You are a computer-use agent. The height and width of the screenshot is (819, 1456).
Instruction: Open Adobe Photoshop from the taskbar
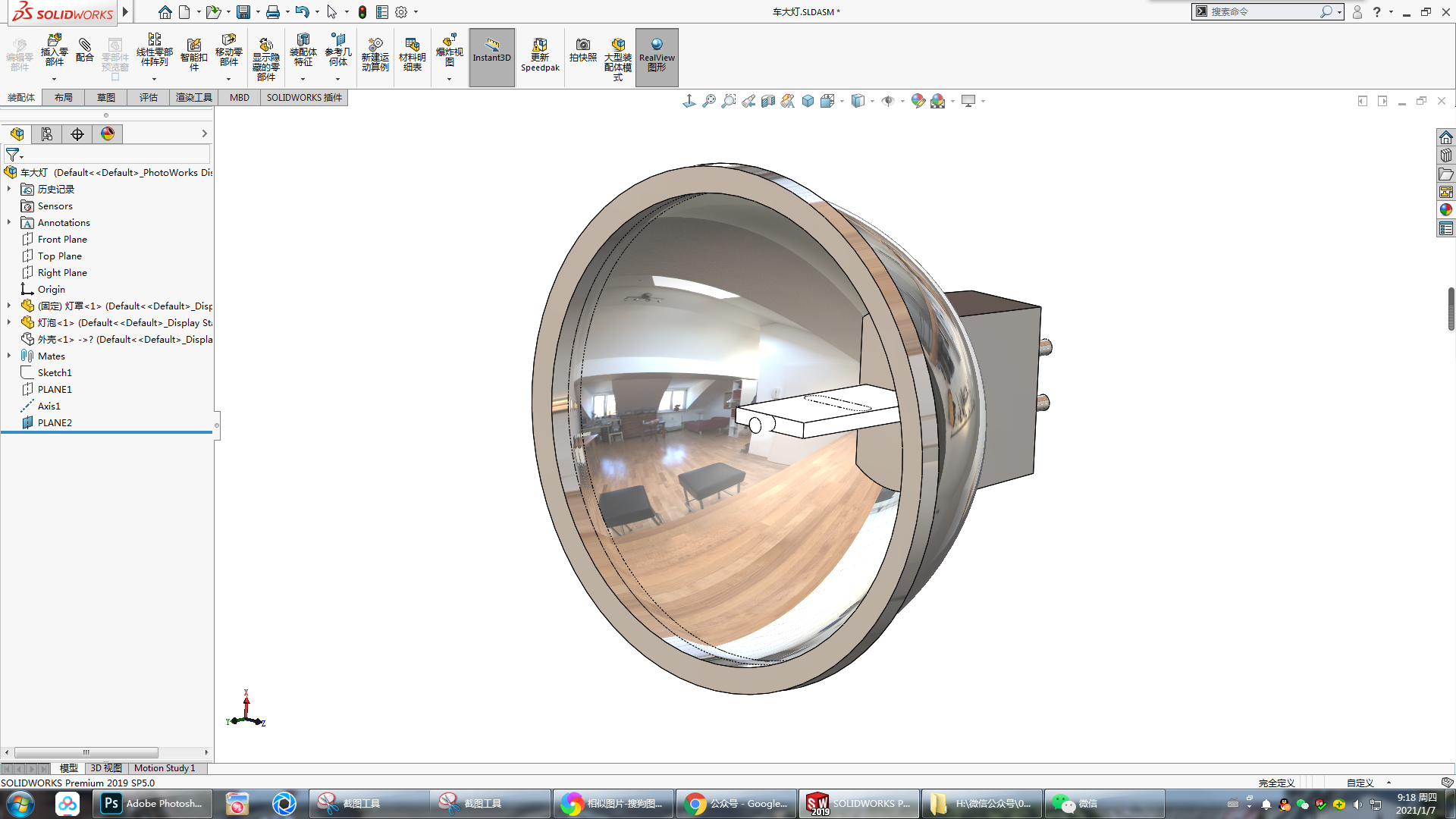152,803
